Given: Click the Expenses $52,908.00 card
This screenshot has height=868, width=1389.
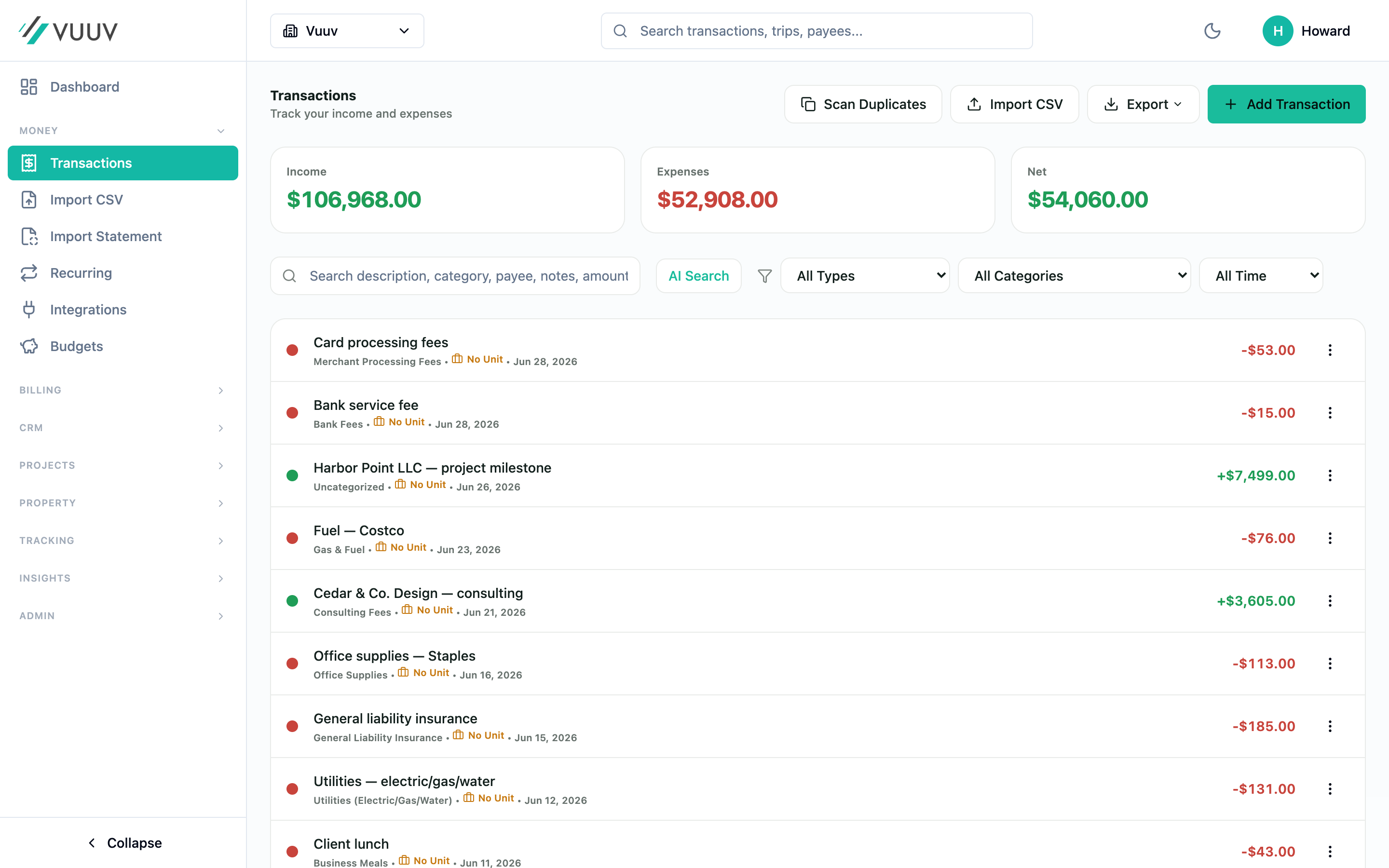Looking at the screenshot, I should pos(817,190).
